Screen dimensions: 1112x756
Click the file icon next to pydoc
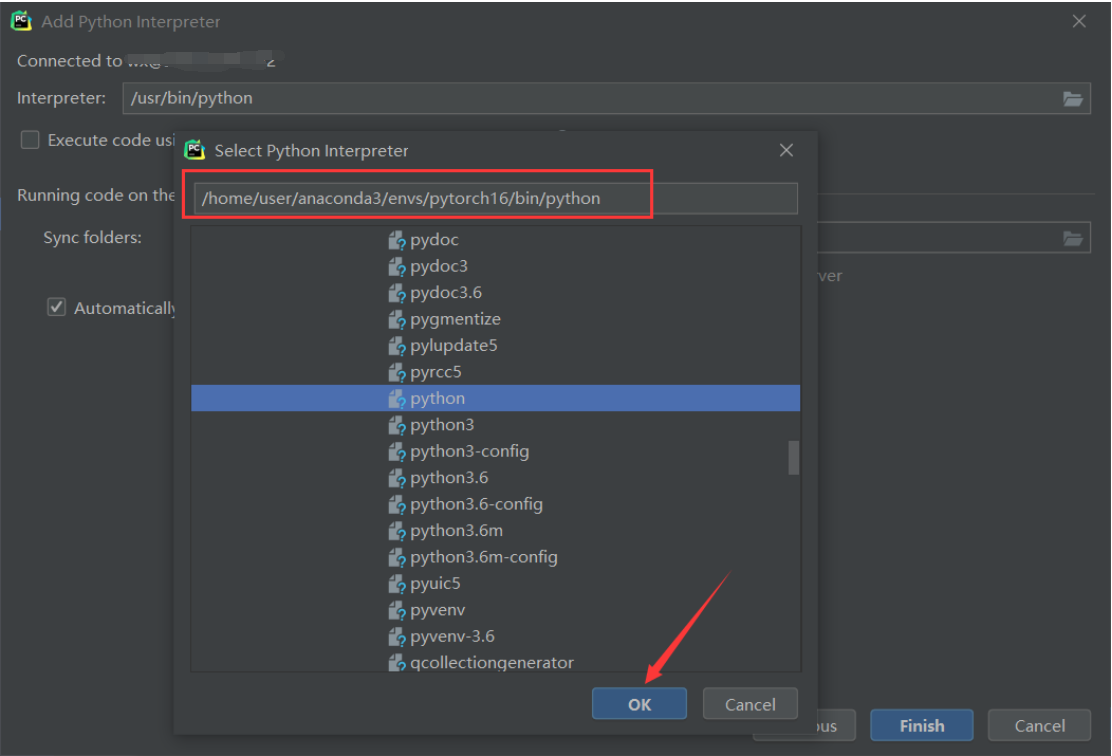point(396,240)
